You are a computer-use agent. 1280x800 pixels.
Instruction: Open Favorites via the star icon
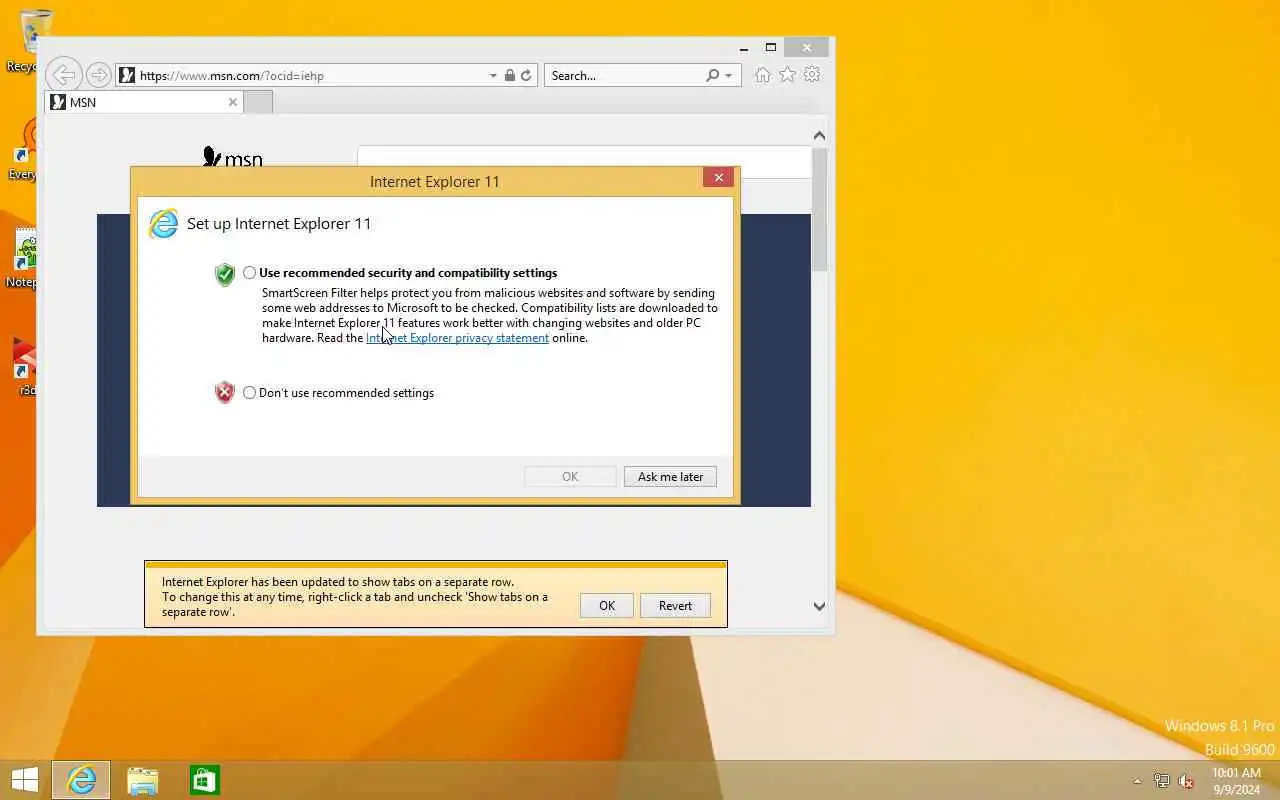788,75
